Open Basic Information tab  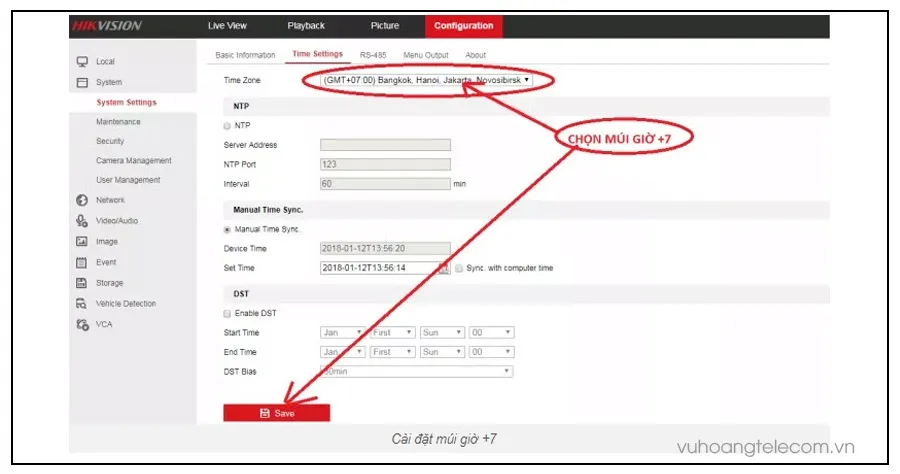(x=245, y=55)
